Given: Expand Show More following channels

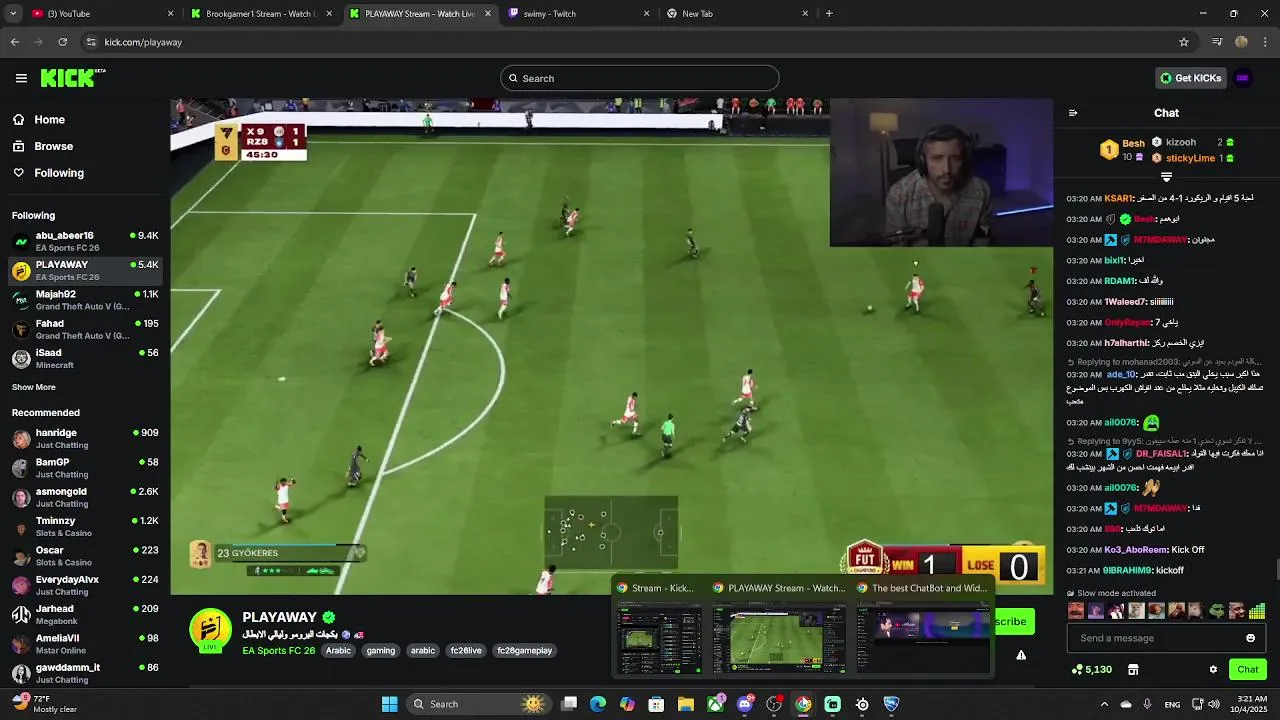Looking at the screenshot, I should [34, 387].
